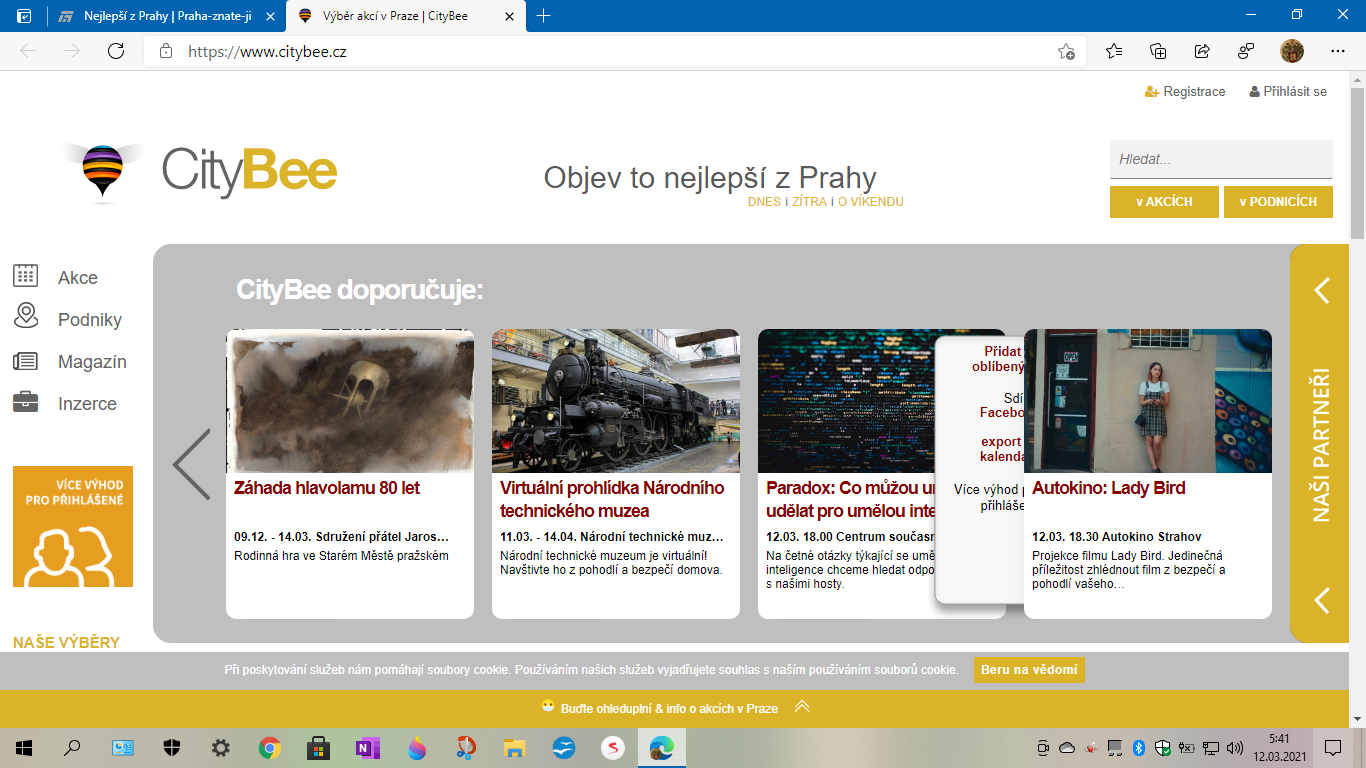Open Akce calendar icon in sidebar
The image size is (1366, 768).
coord(26,276)
